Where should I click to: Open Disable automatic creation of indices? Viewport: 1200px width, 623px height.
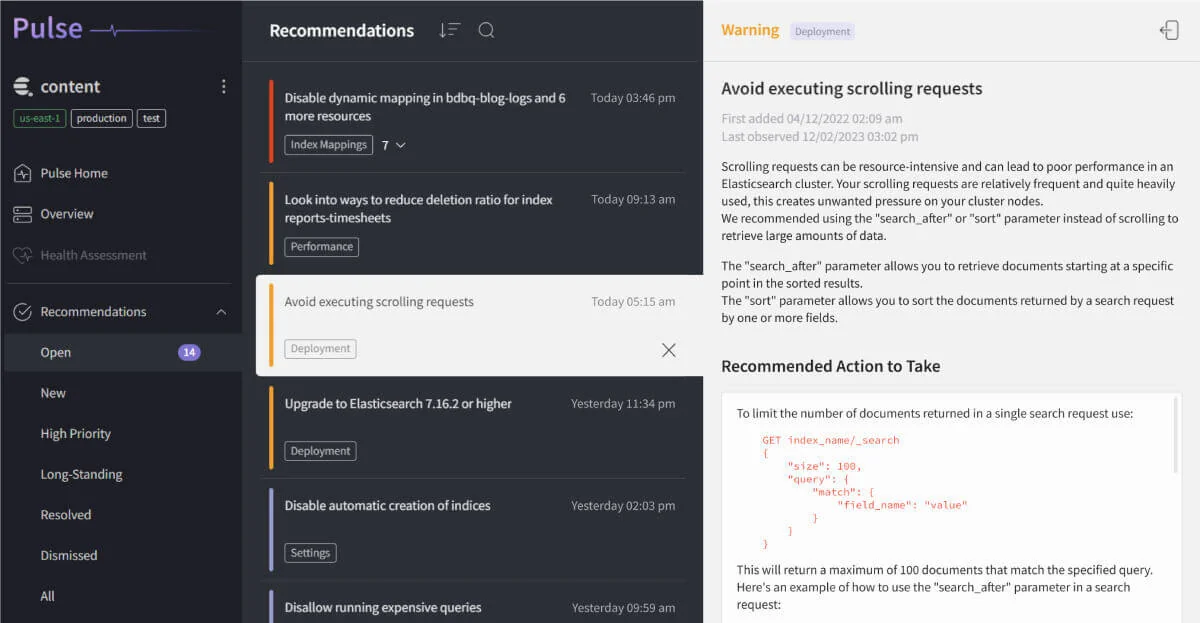(x=387, y=506)
